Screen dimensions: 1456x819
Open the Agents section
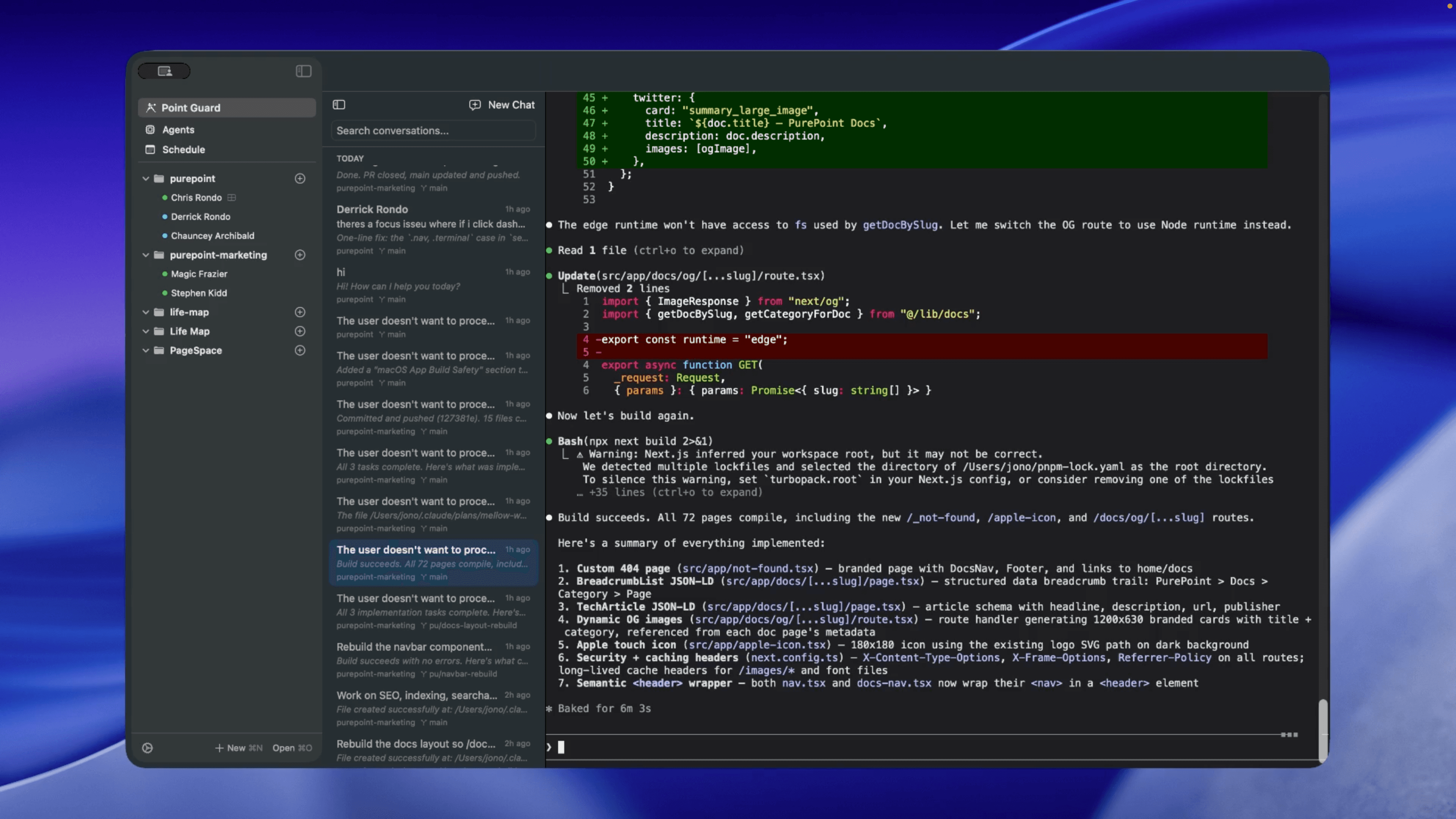(x=227, y=129)
